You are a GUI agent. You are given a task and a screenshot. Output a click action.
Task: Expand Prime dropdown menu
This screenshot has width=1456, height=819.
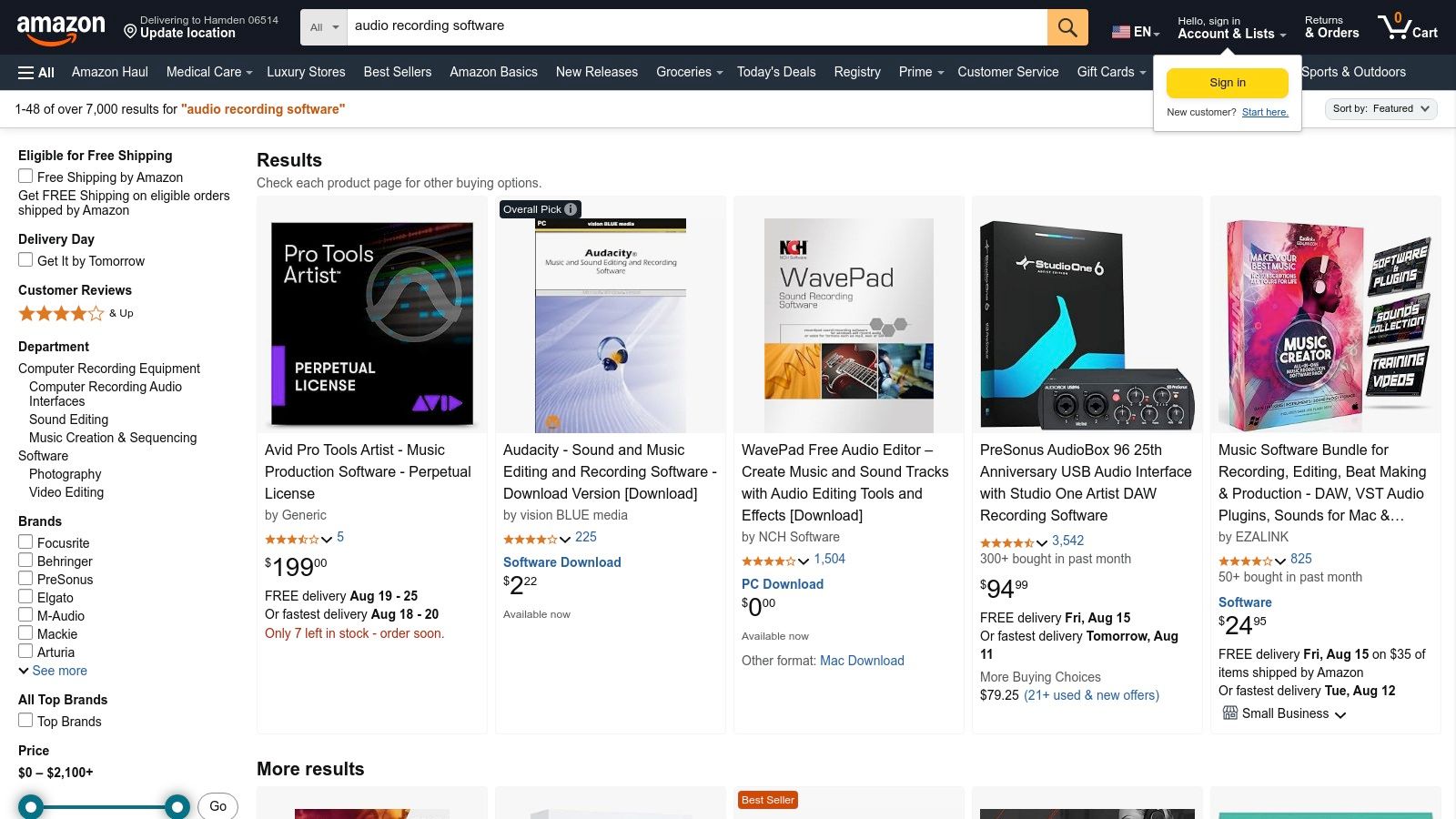pos(921,72)
